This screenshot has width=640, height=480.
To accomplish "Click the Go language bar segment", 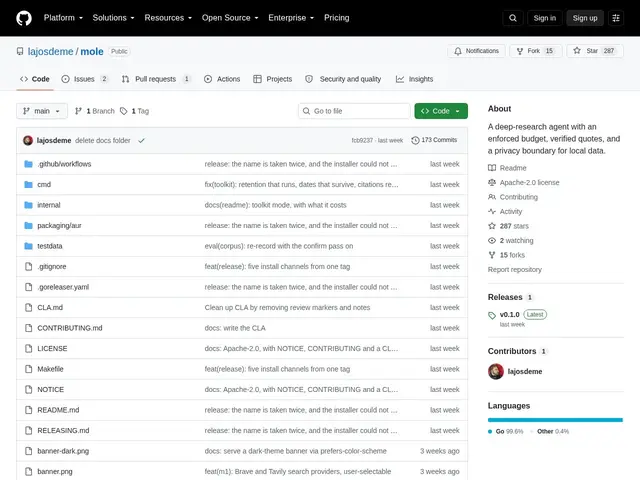I will [555, 420].
